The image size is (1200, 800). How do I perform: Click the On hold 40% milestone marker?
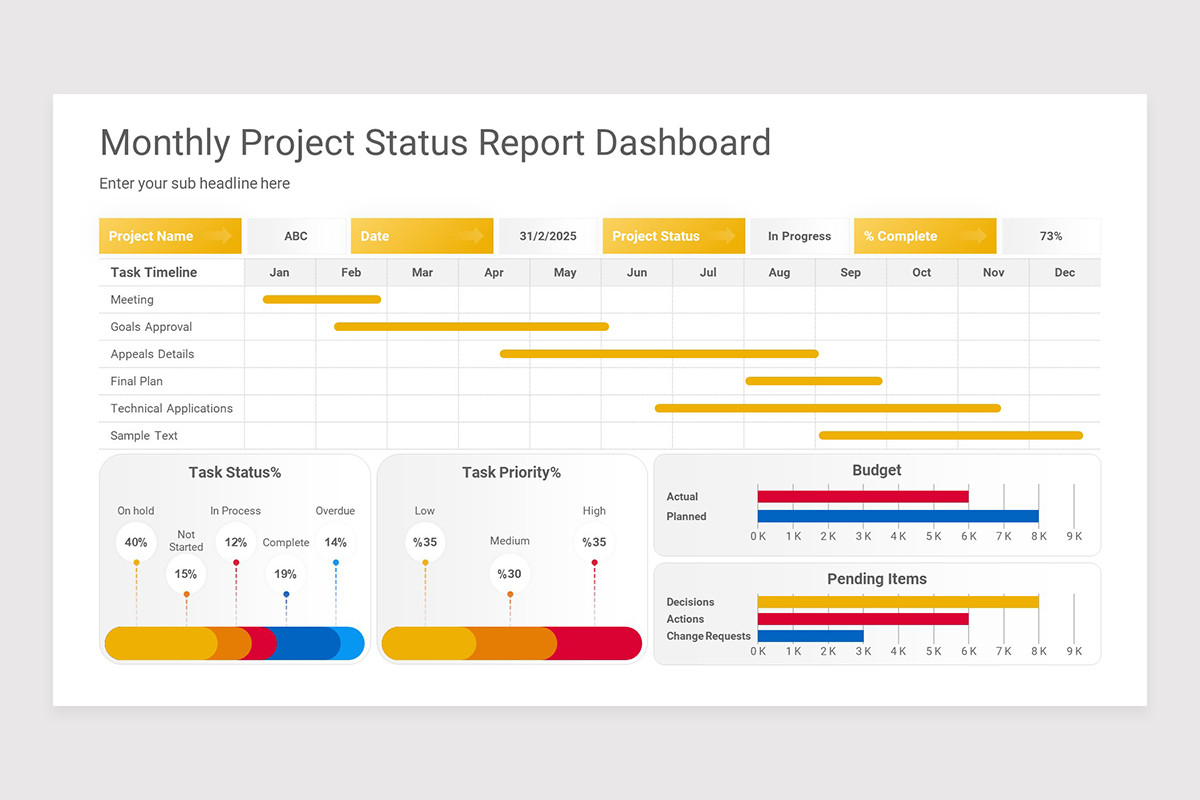click(x=136, y=542)
